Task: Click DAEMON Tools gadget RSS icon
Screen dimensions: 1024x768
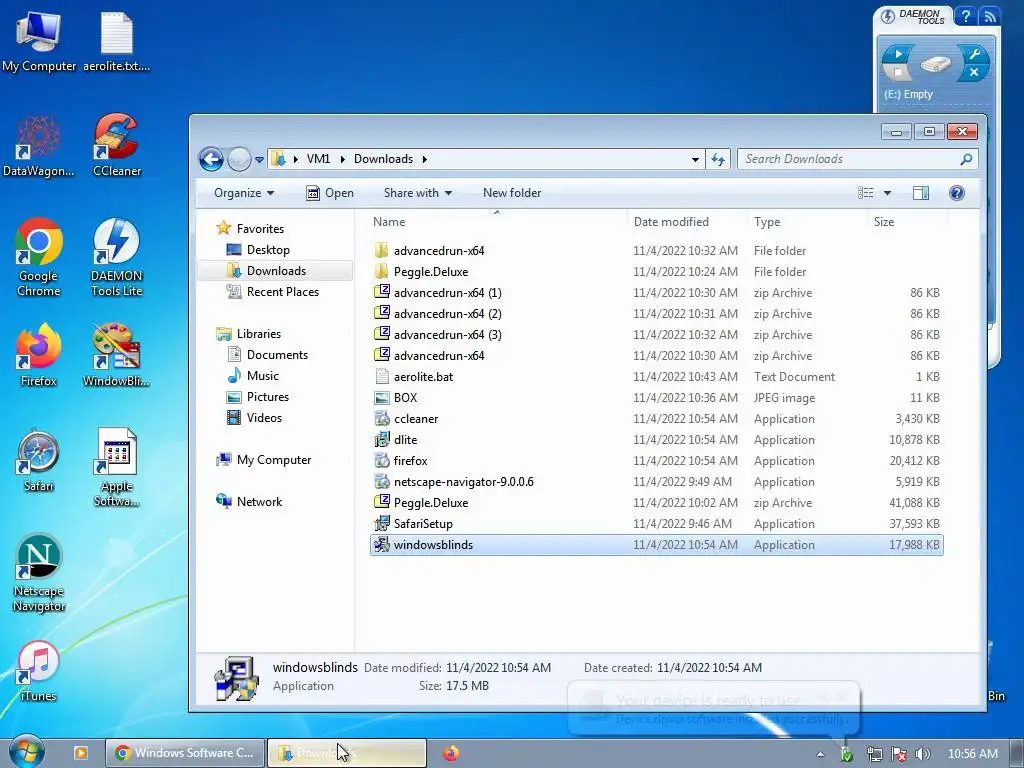Action: 989,16
